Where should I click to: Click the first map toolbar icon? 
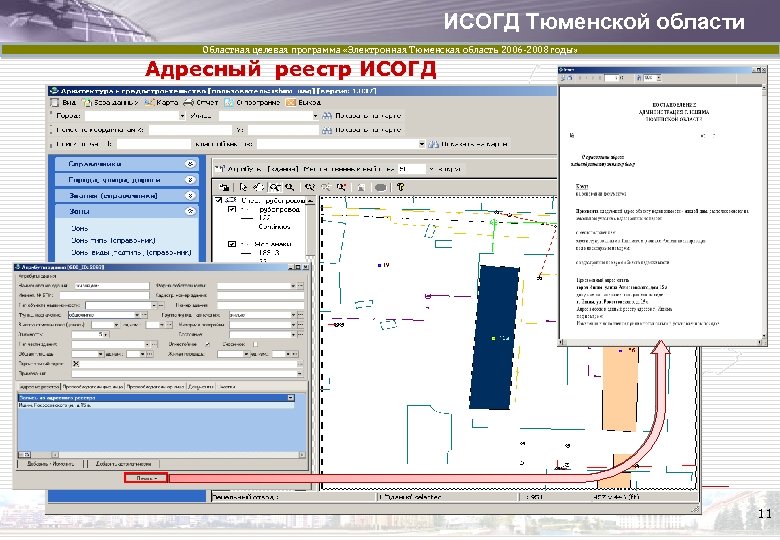click(x=224, y=187)
